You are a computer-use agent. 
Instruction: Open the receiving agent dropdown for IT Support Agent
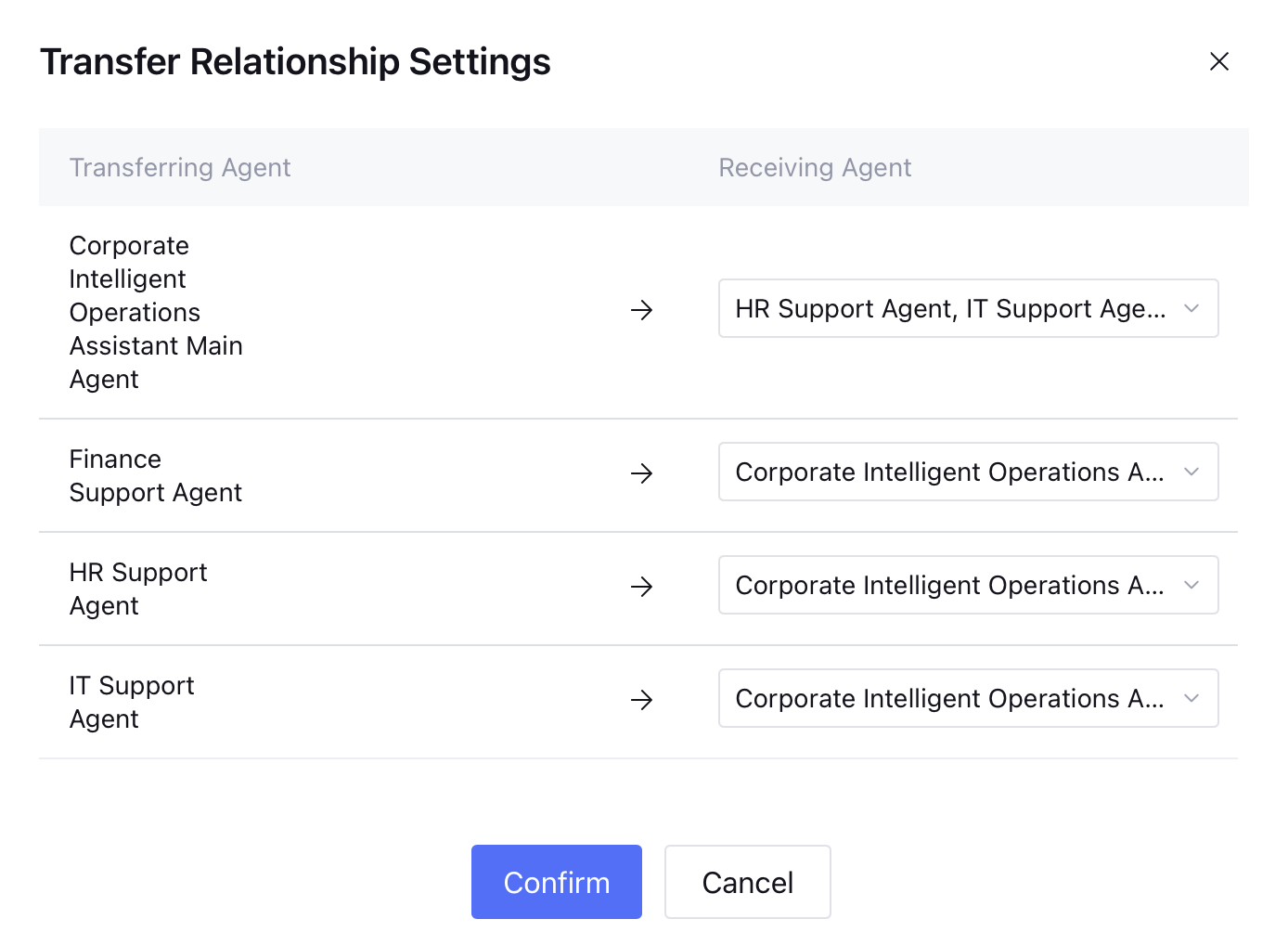point(968,698)
